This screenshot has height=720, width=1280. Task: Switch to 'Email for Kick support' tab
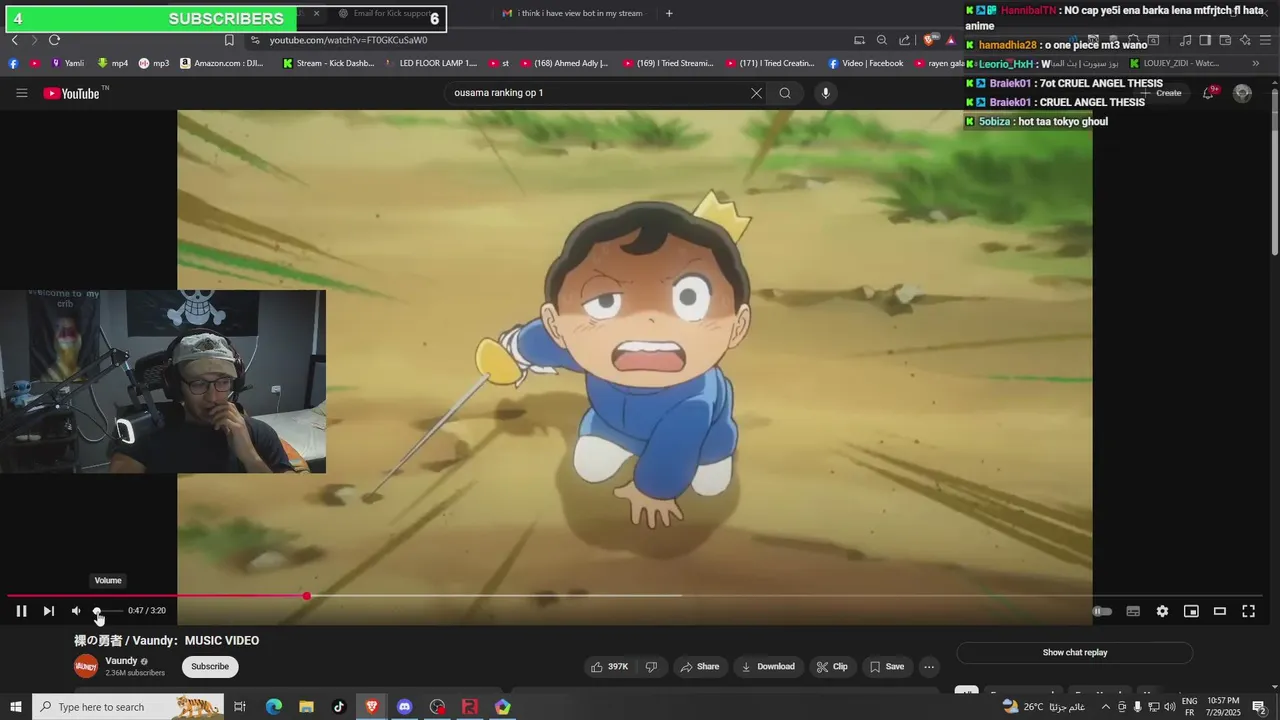pyautogui.click(x=385, y=13)
